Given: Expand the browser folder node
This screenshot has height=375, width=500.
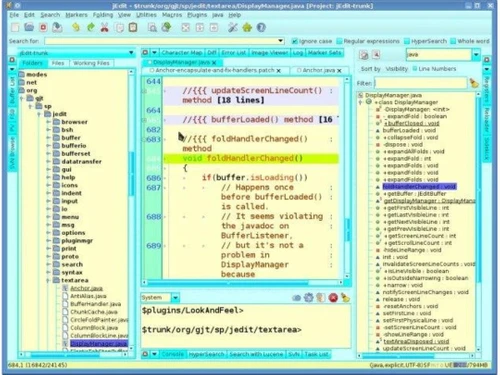Looking at the screenshot, I should [x=48, y=122].
